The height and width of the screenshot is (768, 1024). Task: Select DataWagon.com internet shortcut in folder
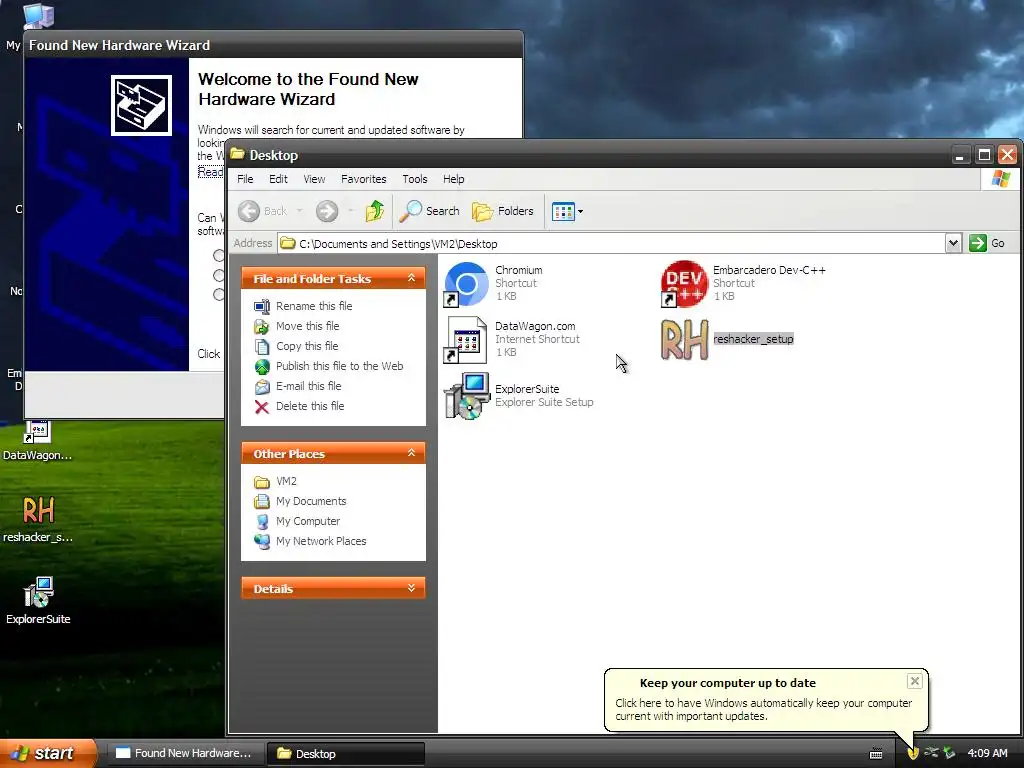[465, 340]
